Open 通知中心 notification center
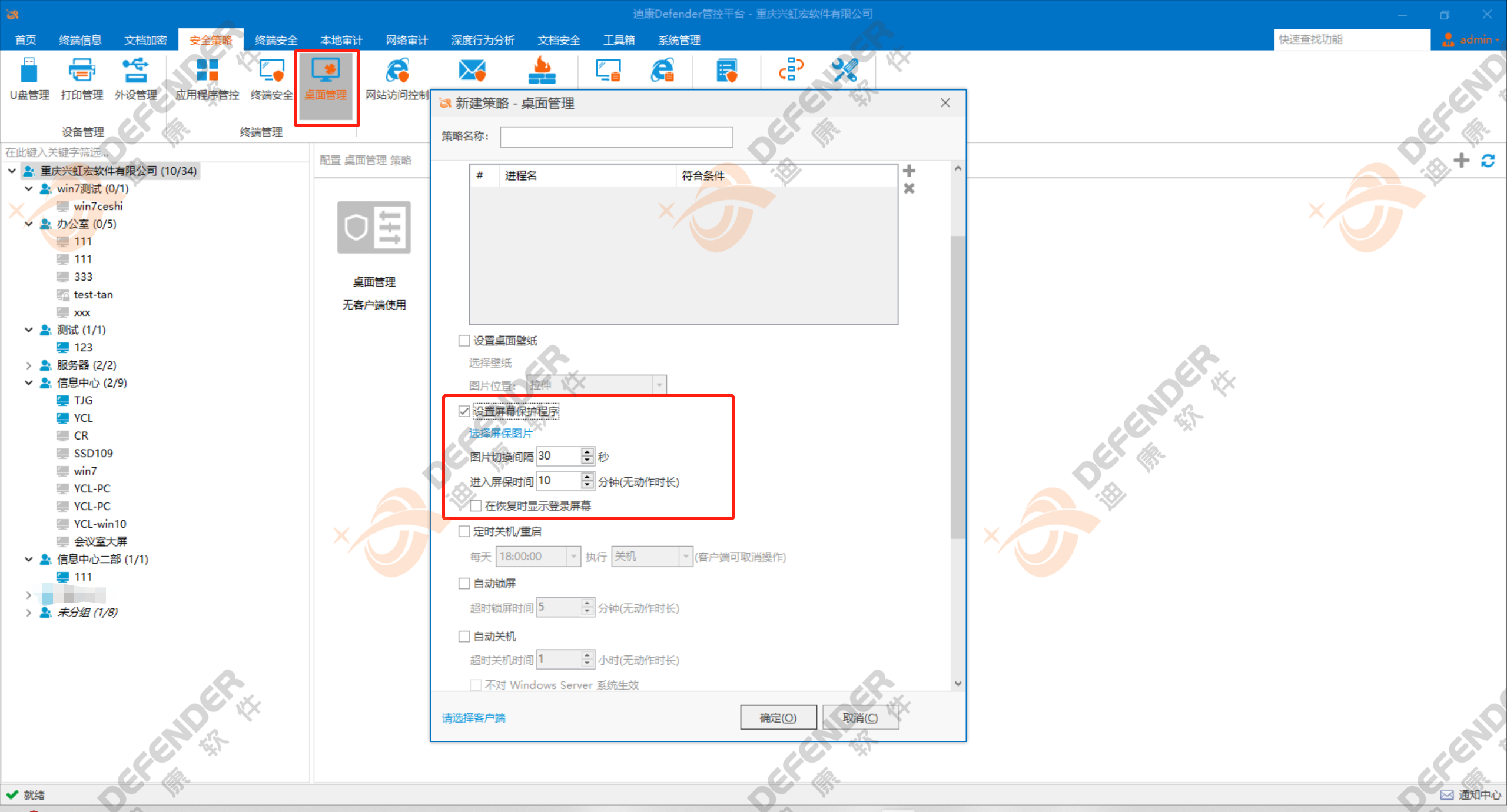Screen dimensions: 1507x812 tap(1470, 794)
